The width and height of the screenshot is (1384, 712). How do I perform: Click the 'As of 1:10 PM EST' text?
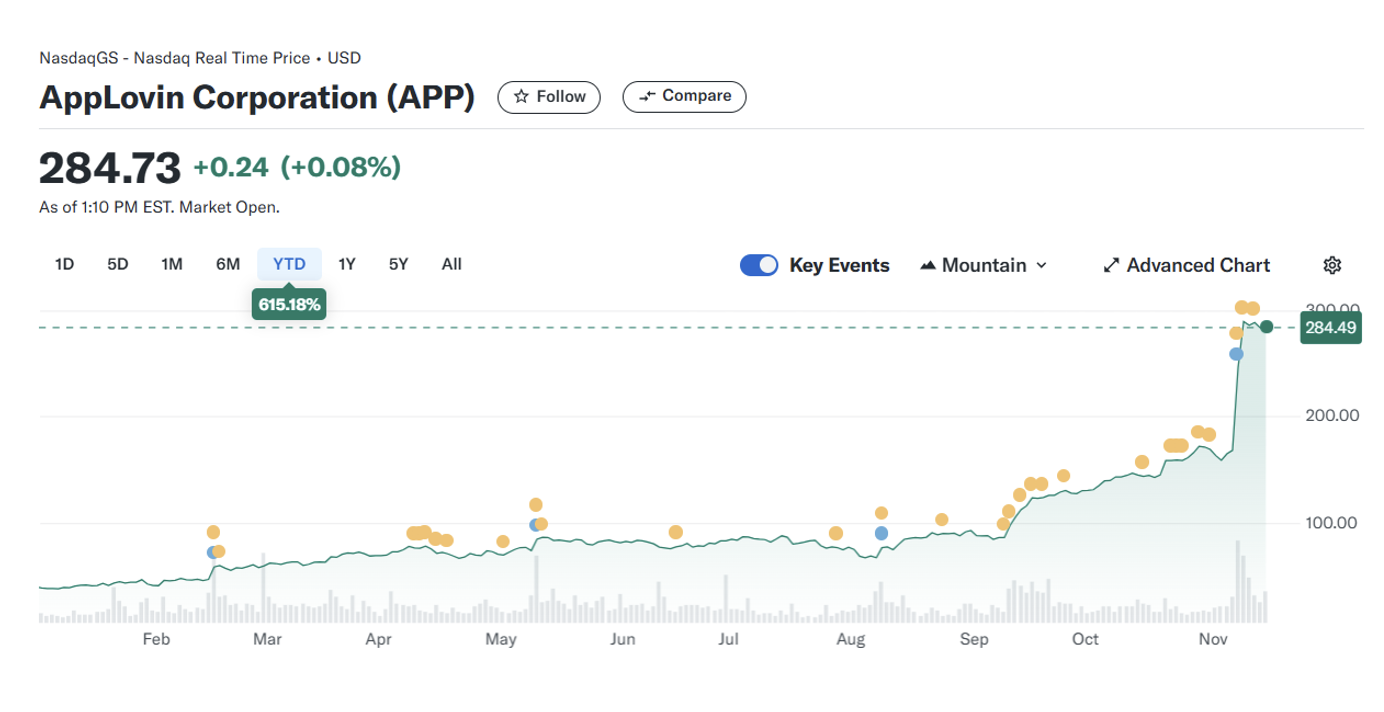[x=159, y=208]
